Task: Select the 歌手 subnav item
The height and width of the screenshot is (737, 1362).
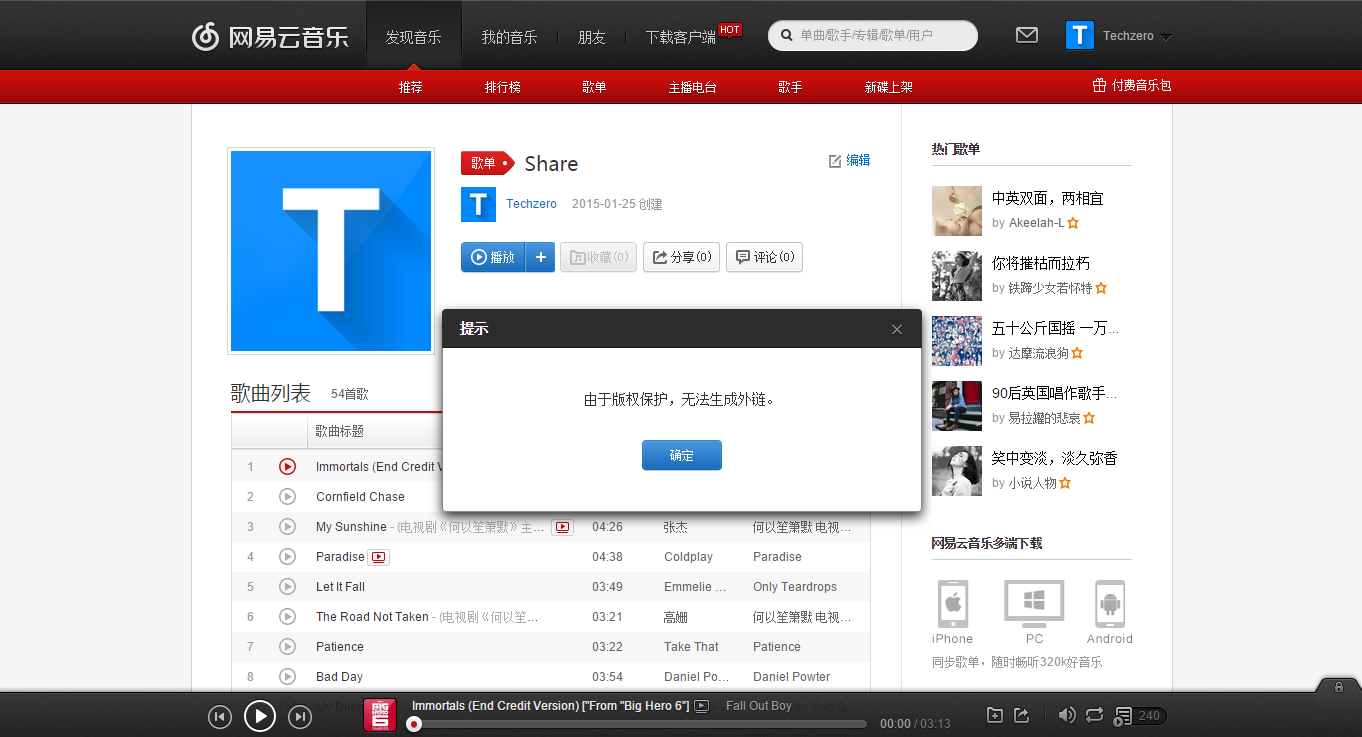Action: [x=791, y=87]
